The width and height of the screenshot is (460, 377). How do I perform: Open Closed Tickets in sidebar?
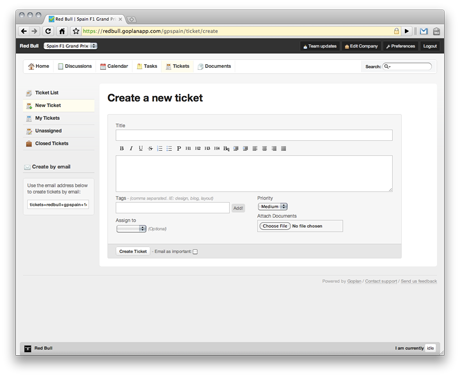59,143
